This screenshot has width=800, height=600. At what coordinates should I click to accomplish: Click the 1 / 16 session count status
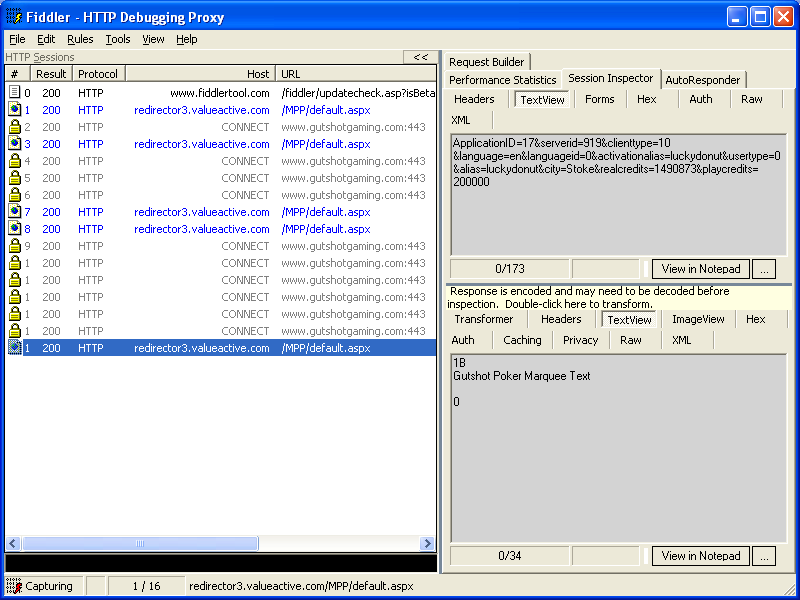pos(146,586)
